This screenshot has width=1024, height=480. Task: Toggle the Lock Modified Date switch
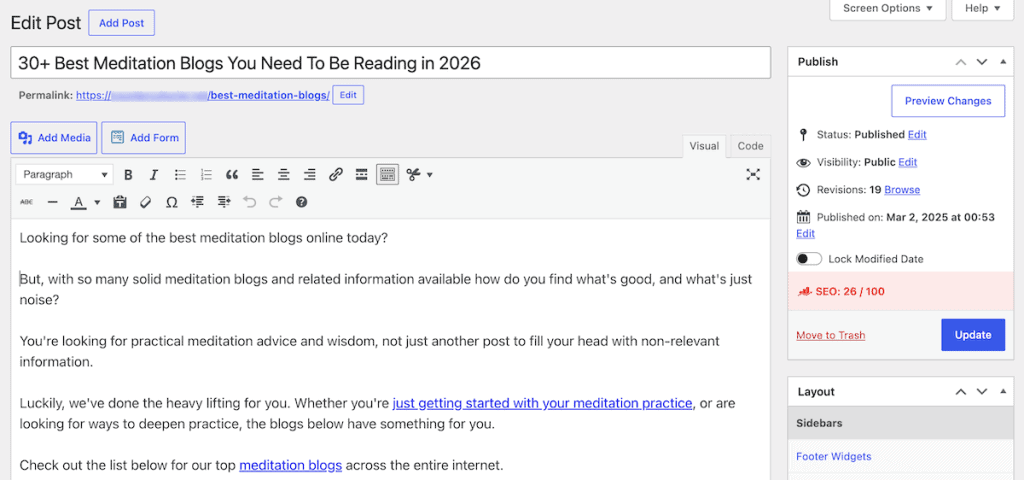click(x=809, y=259)
